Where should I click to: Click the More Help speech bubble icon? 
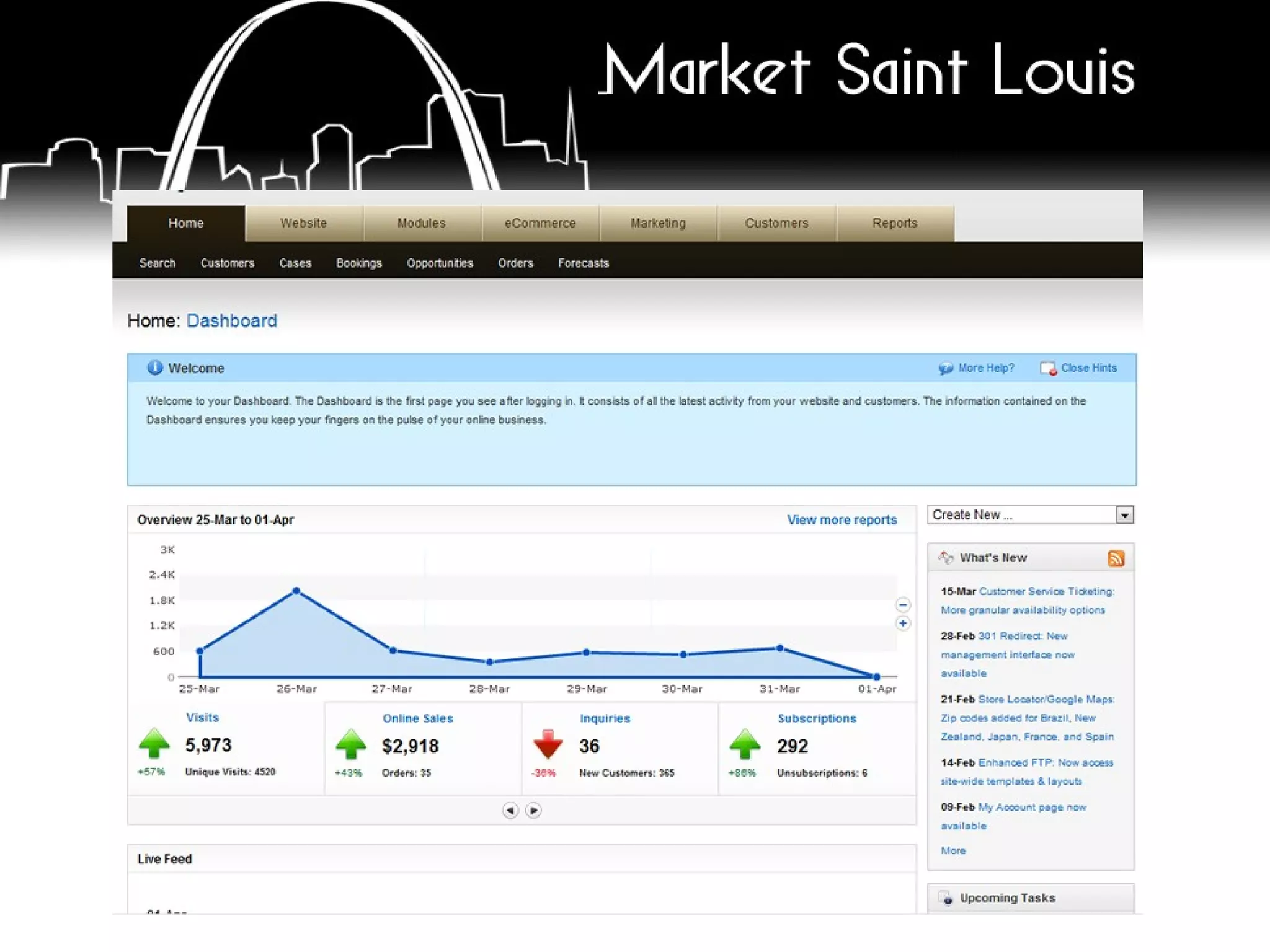click(x=945, y=368)
